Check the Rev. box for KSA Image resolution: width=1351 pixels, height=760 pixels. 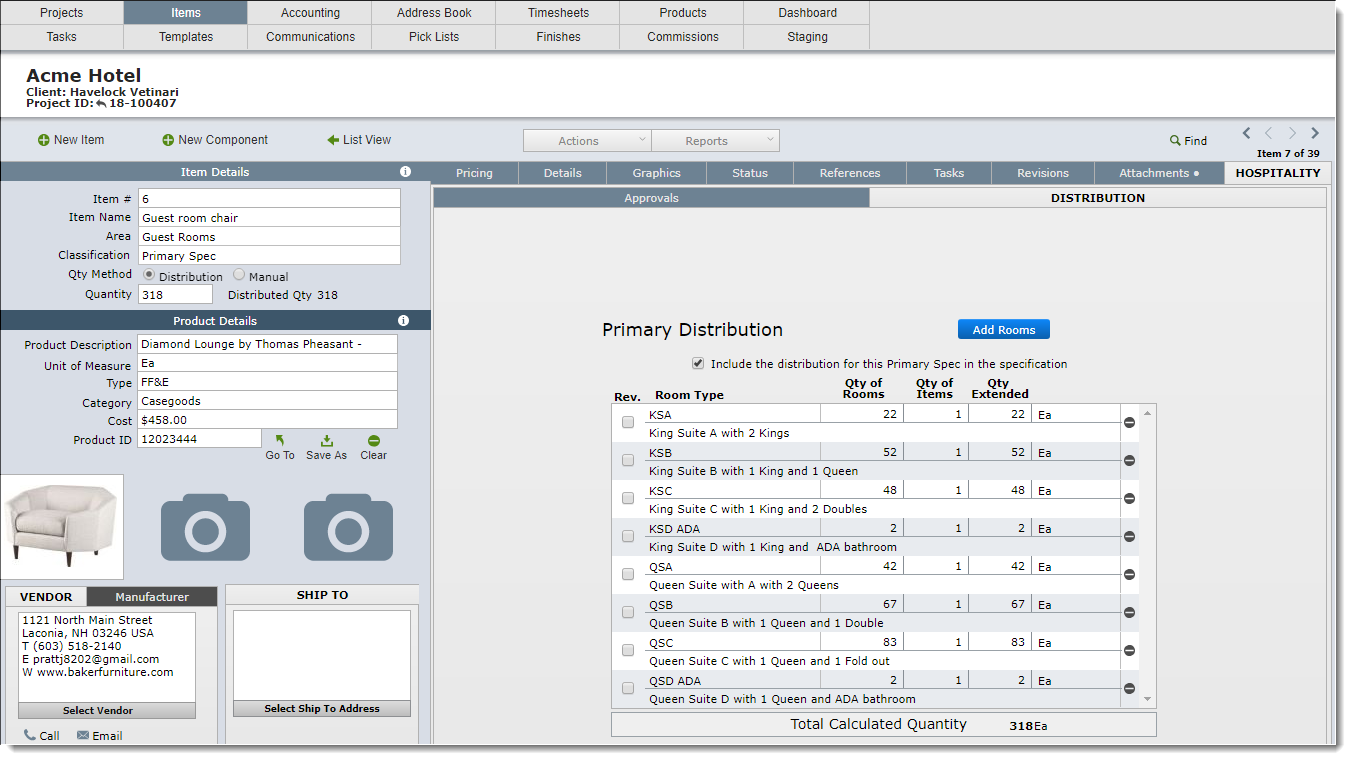click(628, 422)
